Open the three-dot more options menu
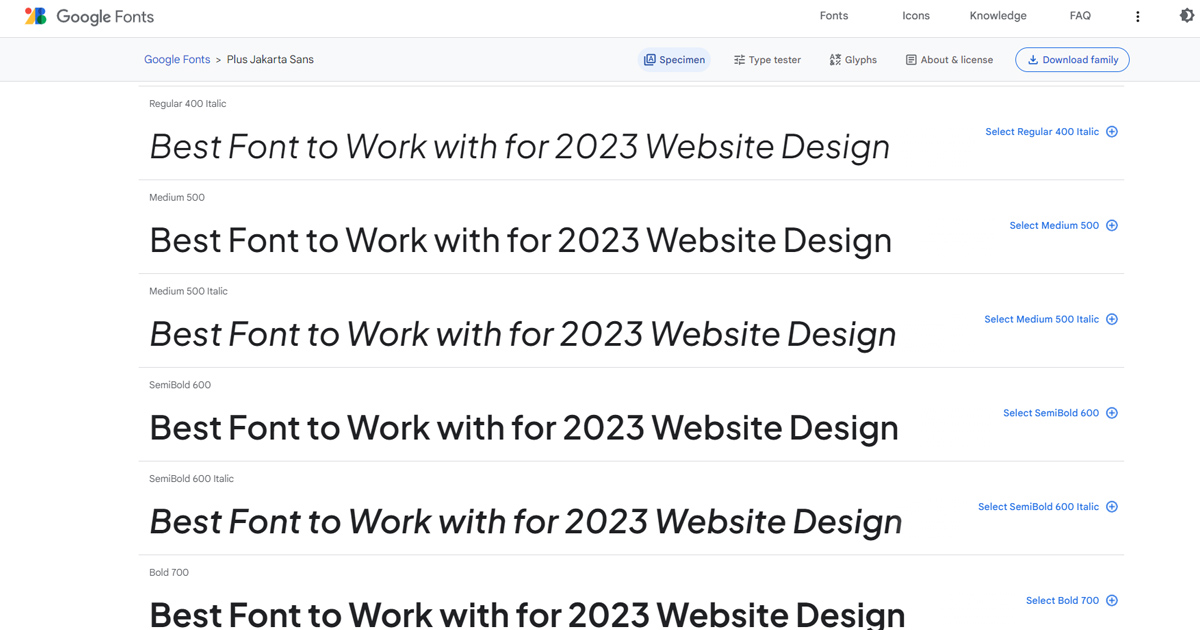This screenshot has width=1200, height=630. point(1137,16)
